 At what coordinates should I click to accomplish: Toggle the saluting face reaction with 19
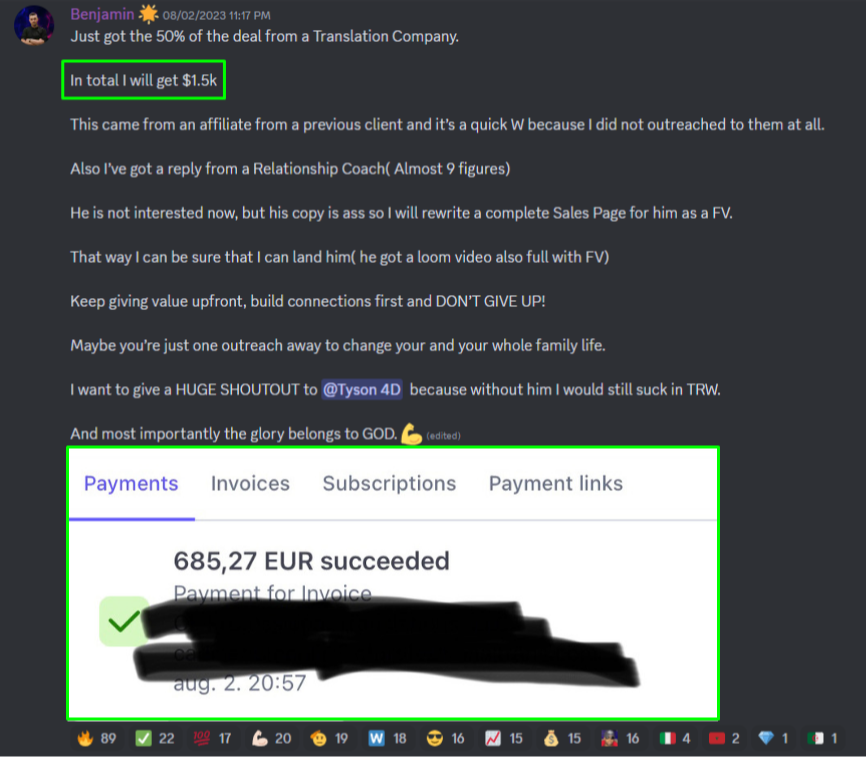click(x=330, y=738)
